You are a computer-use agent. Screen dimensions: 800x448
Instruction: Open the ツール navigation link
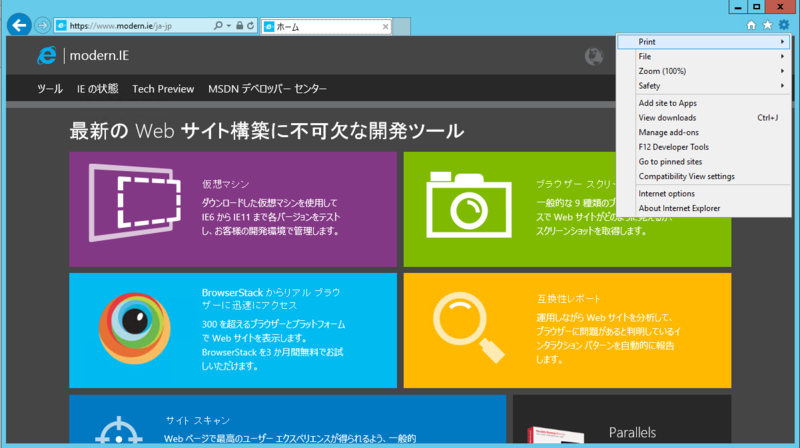coord(50,89)
